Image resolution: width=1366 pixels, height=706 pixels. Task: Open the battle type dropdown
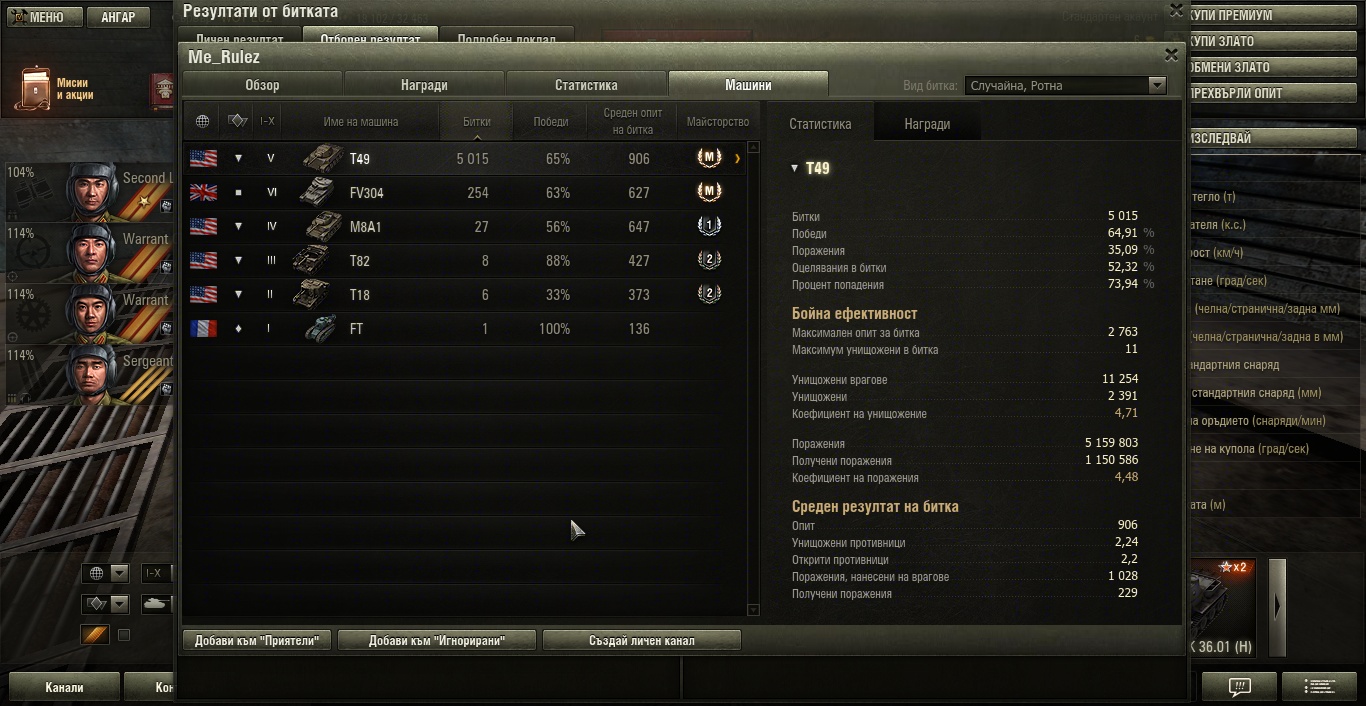[x=1066, y=85]
